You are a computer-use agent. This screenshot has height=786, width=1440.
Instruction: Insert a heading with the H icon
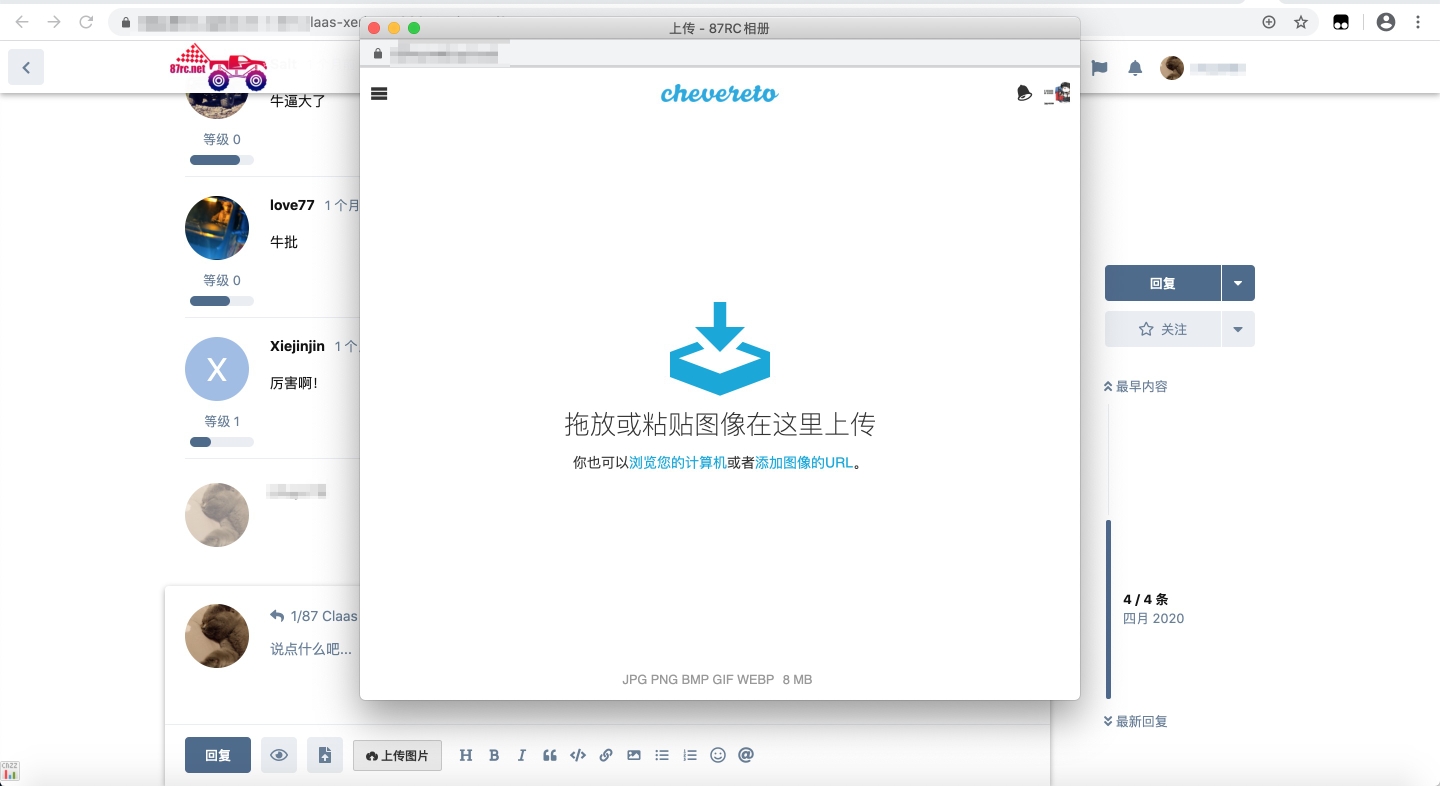click(x=465, y=756)
